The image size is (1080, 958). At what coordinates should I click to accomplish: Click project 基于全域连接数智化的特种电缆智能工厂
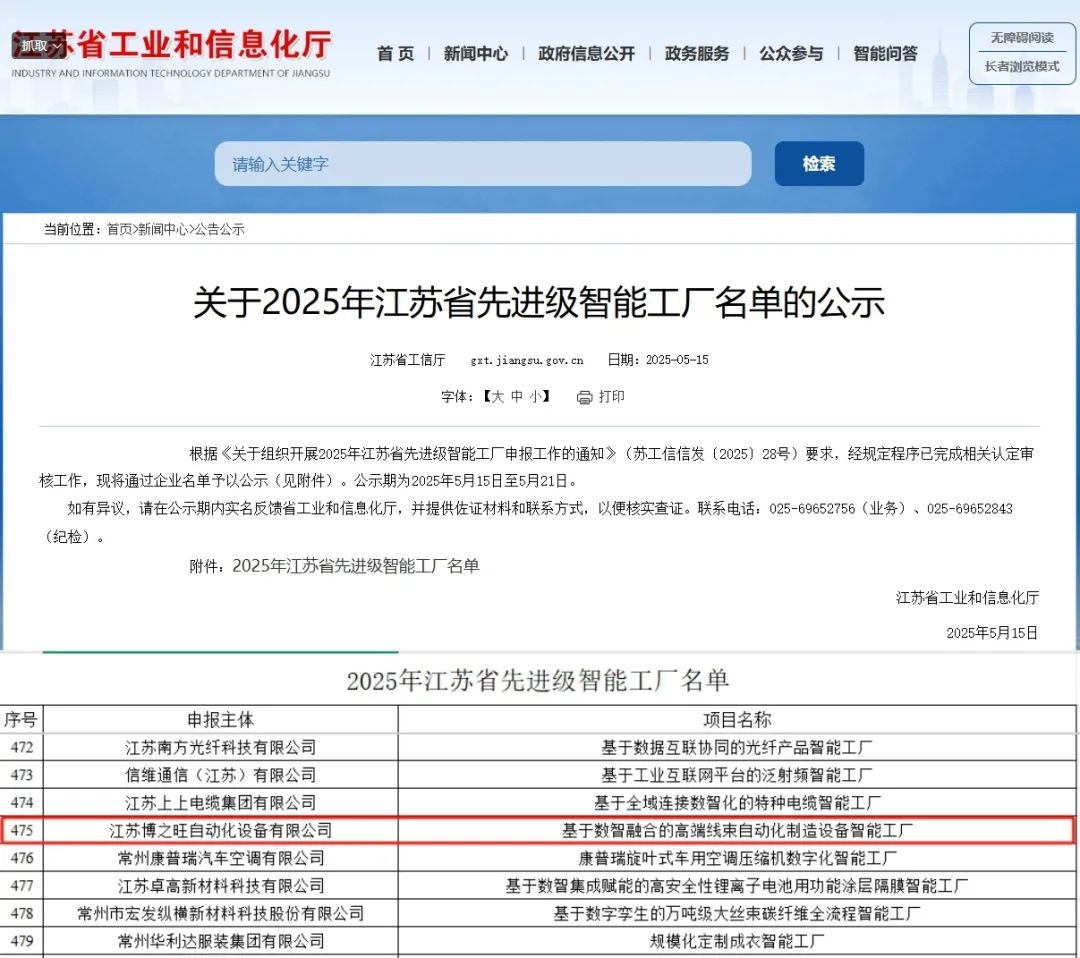(x=737, y=802)
